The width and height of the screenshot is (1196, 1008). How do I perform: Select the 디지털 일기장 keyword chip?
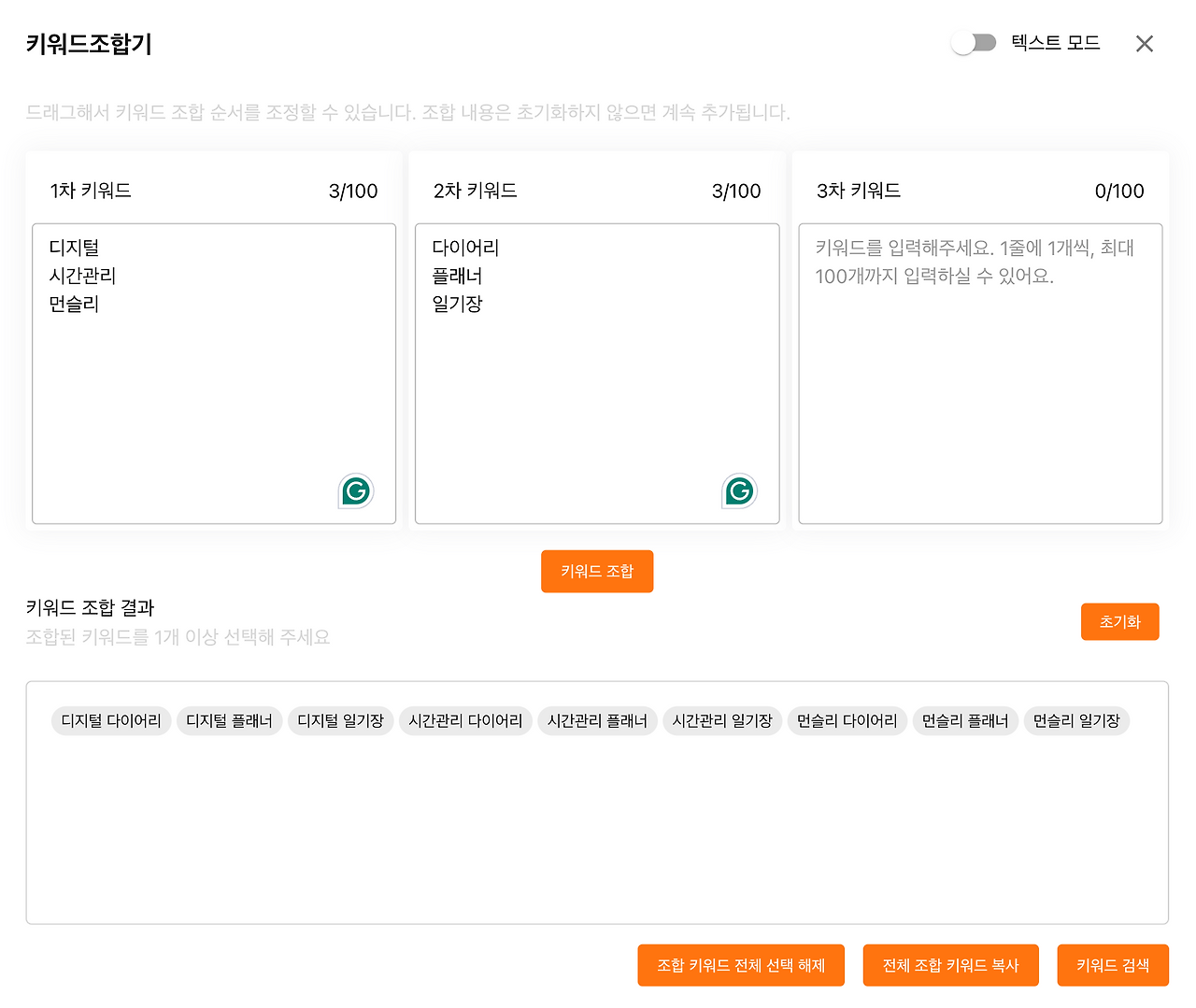(x=340, y=720)
